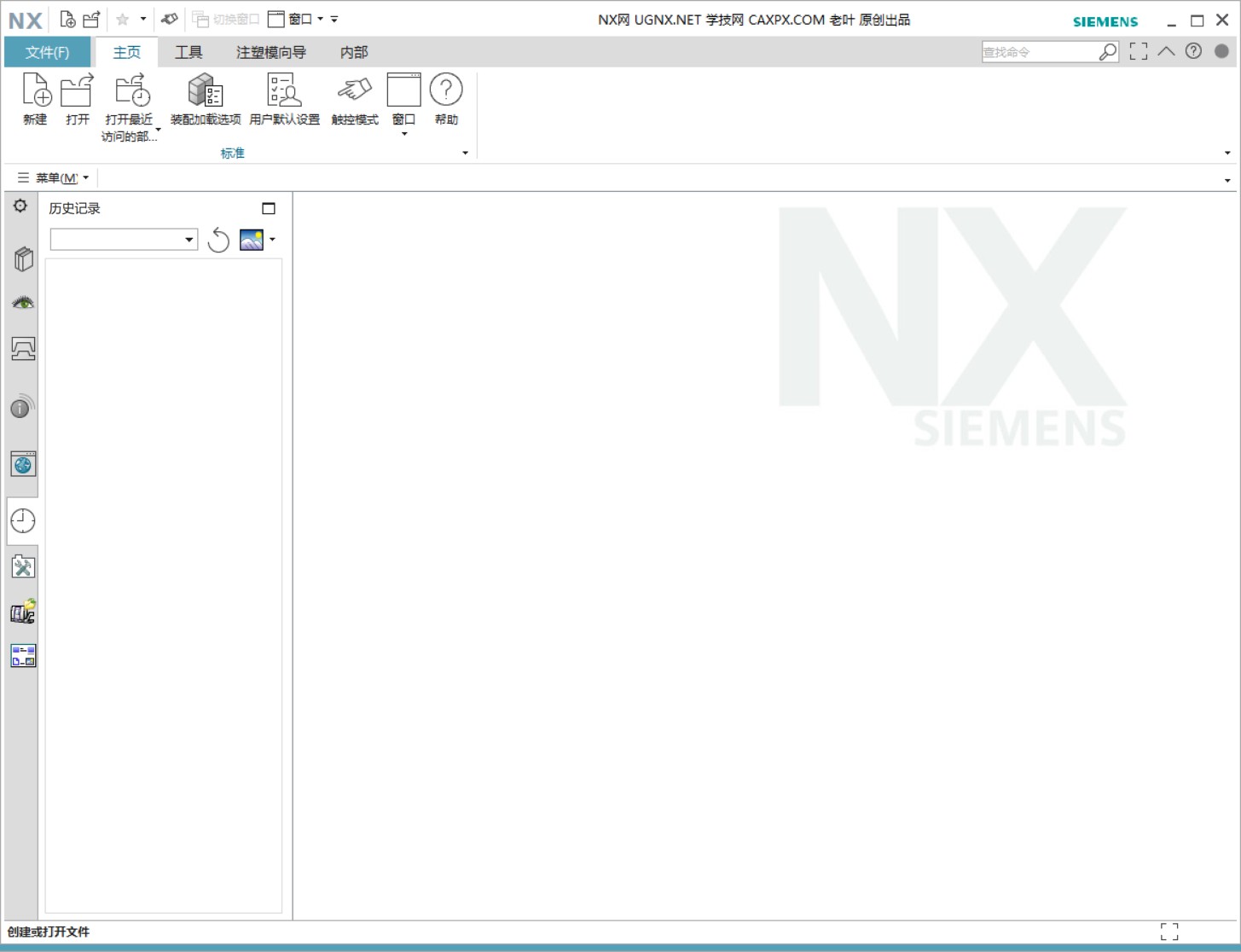The image size is (1241, 952).
Task: Click the quick access Open file icon
Action: (x=91, y=19)
